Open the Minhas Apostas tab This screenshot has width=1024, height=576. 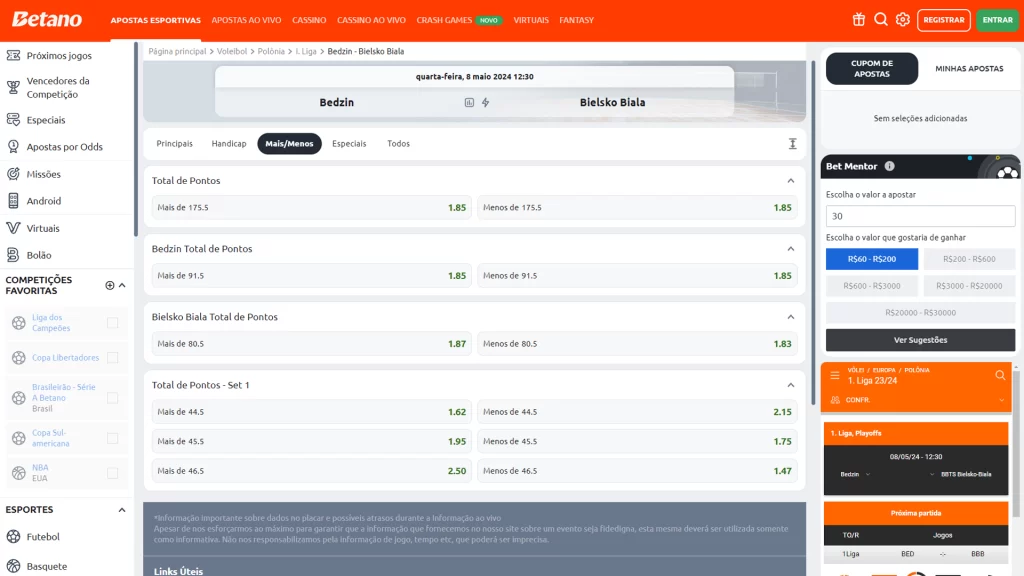pyautogui.click(x=969, y=69)
